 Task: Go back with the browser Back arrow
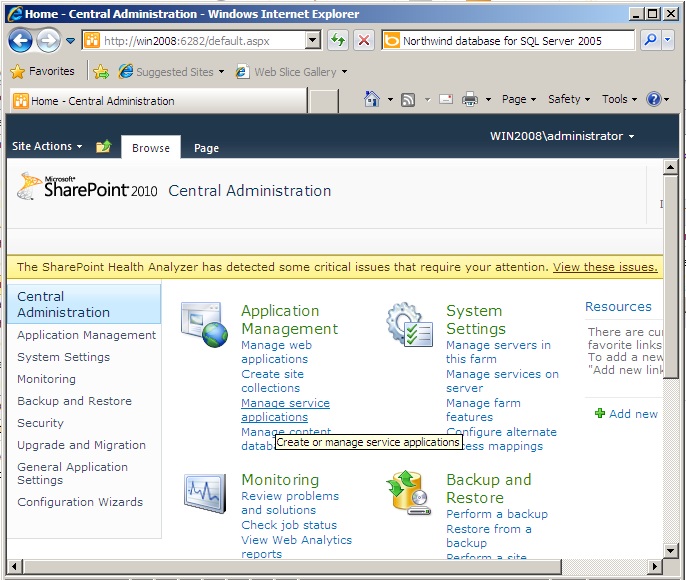click(x=20, y=41)
